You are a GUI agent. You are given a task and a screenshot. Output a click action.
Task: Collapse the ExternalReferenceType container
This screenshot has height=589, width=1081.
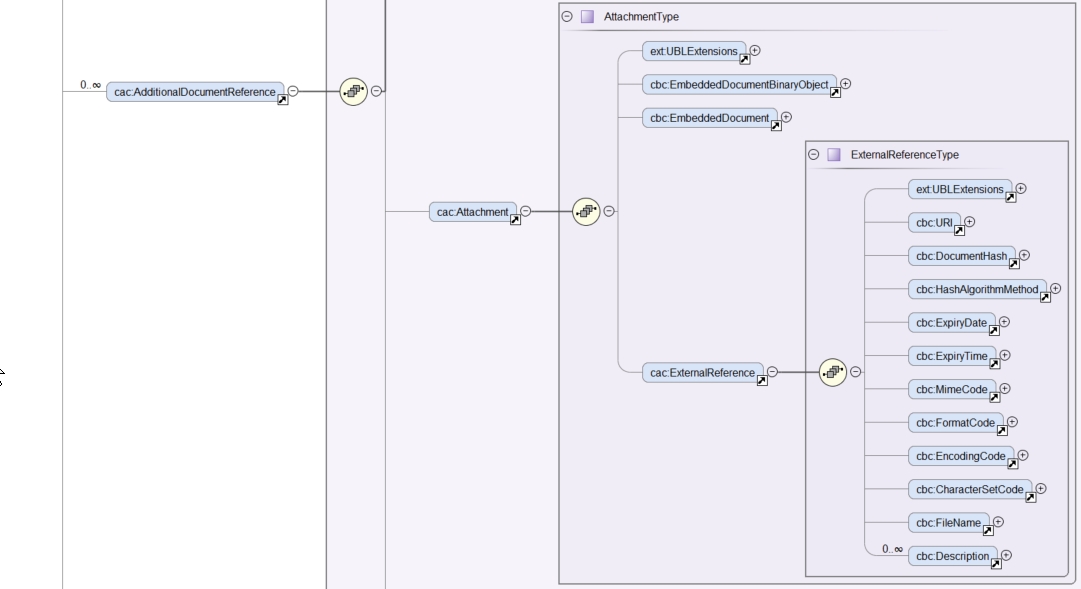(815, 155)
